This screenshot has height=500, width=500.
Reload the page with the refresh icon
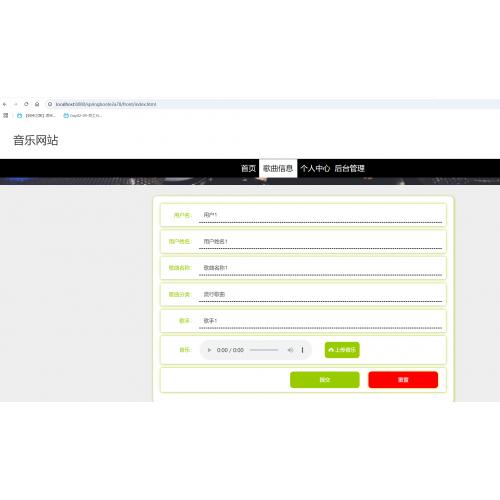tap(26, 104)
